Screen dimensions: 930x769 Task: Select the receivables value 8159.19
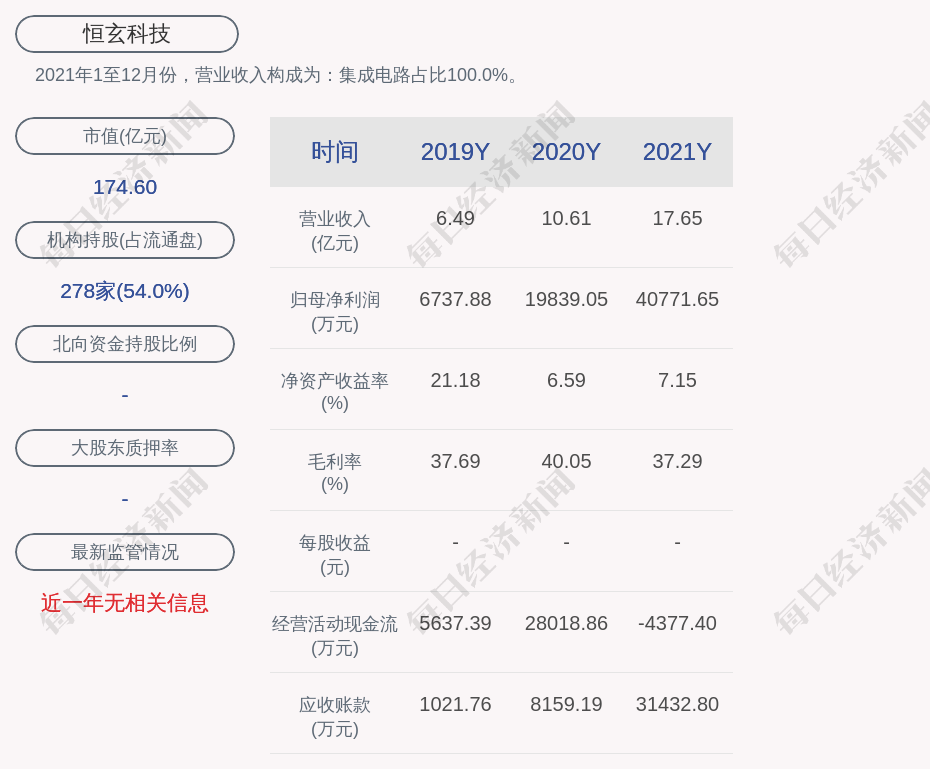point(566,704)
